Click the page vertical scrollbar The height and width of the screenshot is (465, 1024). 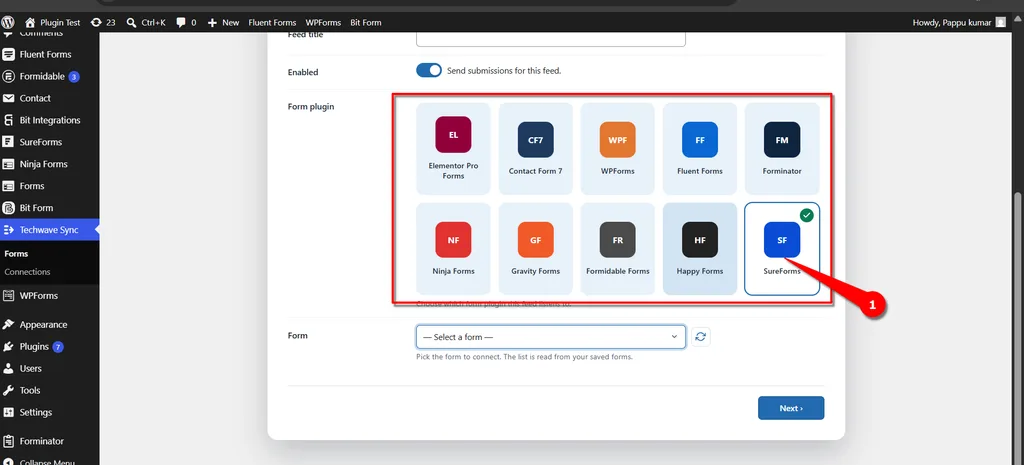pos(1019,327)
